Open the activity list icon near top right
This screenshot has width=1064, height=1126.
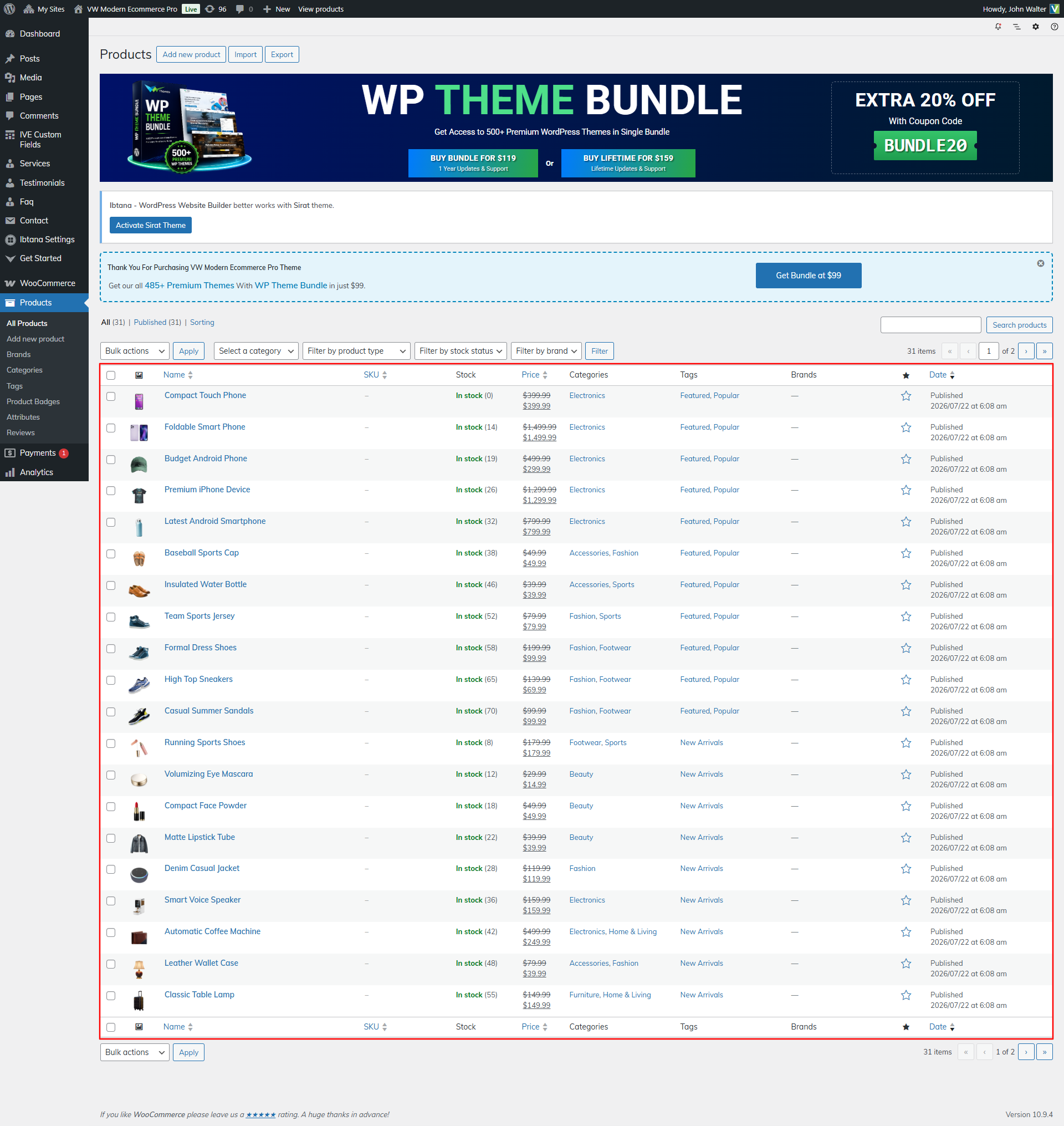point(1017,27)
